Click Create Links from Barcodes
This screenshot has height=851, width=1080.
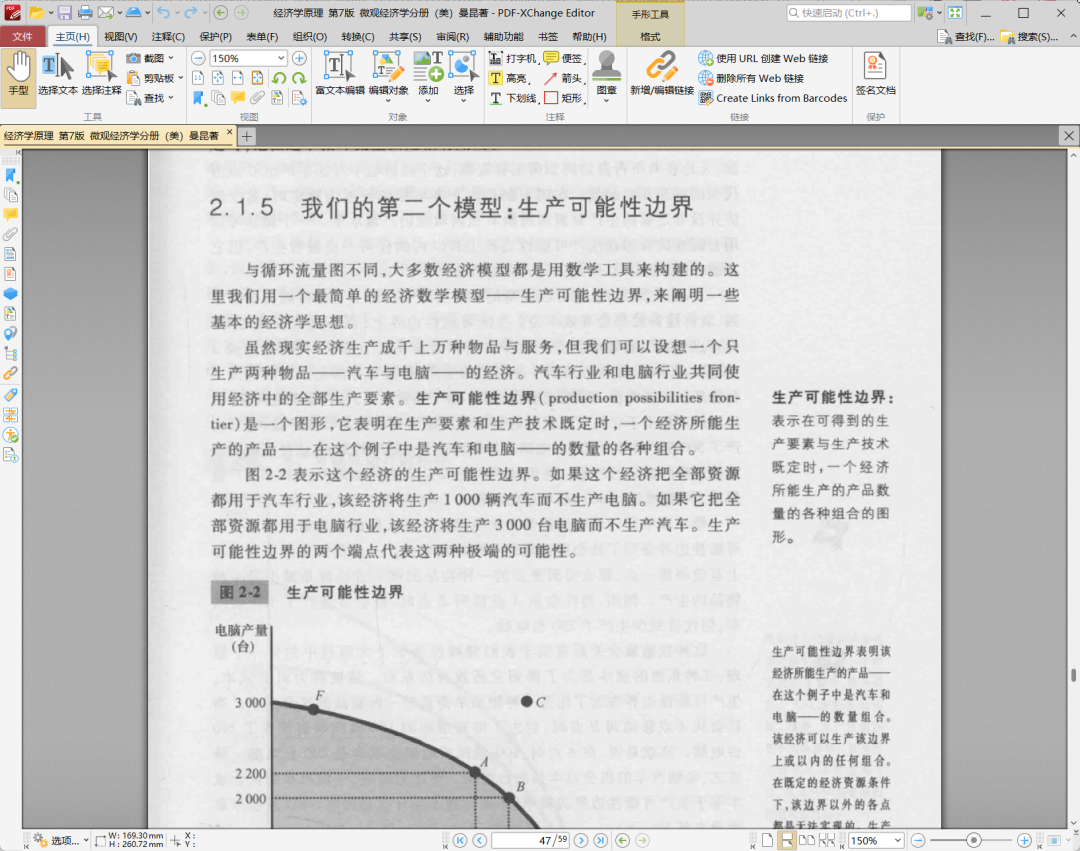click(x=773, y=98)
